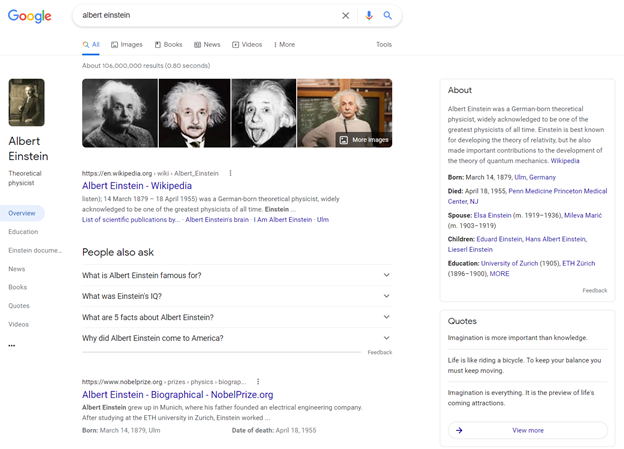Select the All search tab
Image resolution: width=624 pixels, height=449 pixels.
coord(91,45)
